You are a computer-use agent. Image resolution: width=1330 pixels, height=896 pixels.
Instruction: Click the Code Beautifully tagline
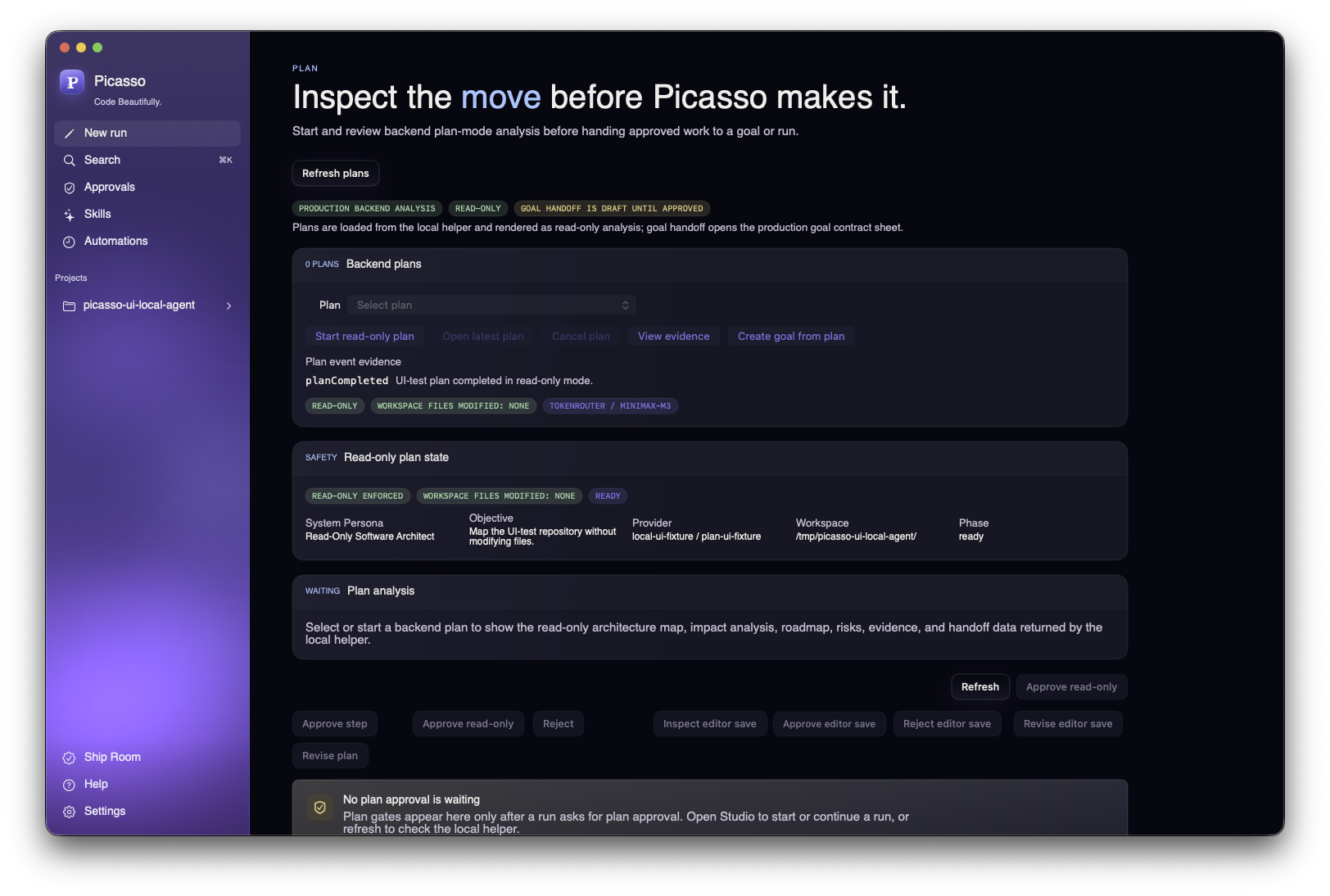[128, 102]
